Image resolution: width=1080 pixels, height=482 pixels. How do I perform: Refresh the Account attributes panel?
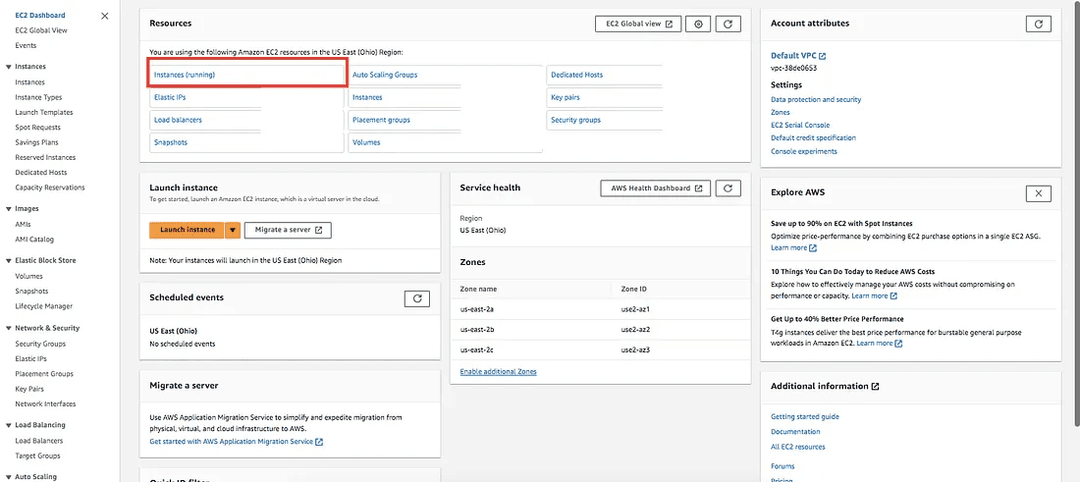tap(1039, 23)
